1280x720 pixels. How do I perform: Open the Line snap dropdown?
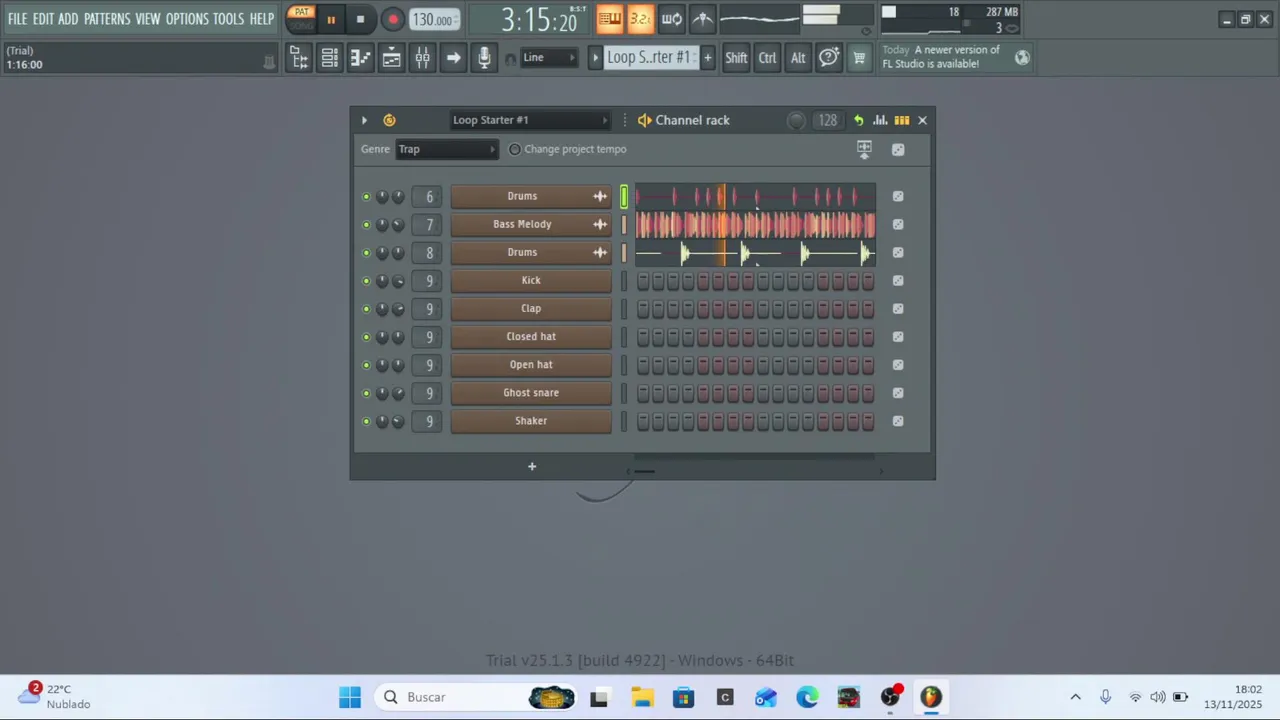click(548, 58)
